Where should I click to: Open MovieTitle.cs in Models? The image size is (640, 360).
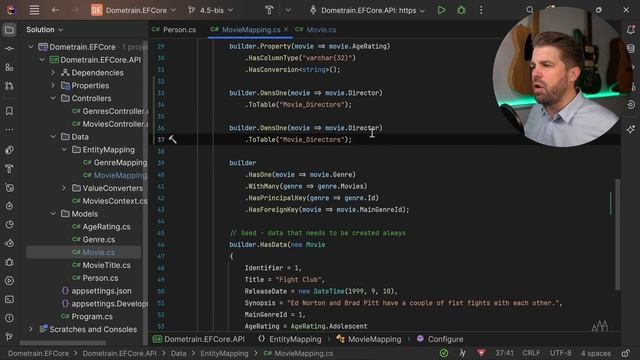click(102, 265)
